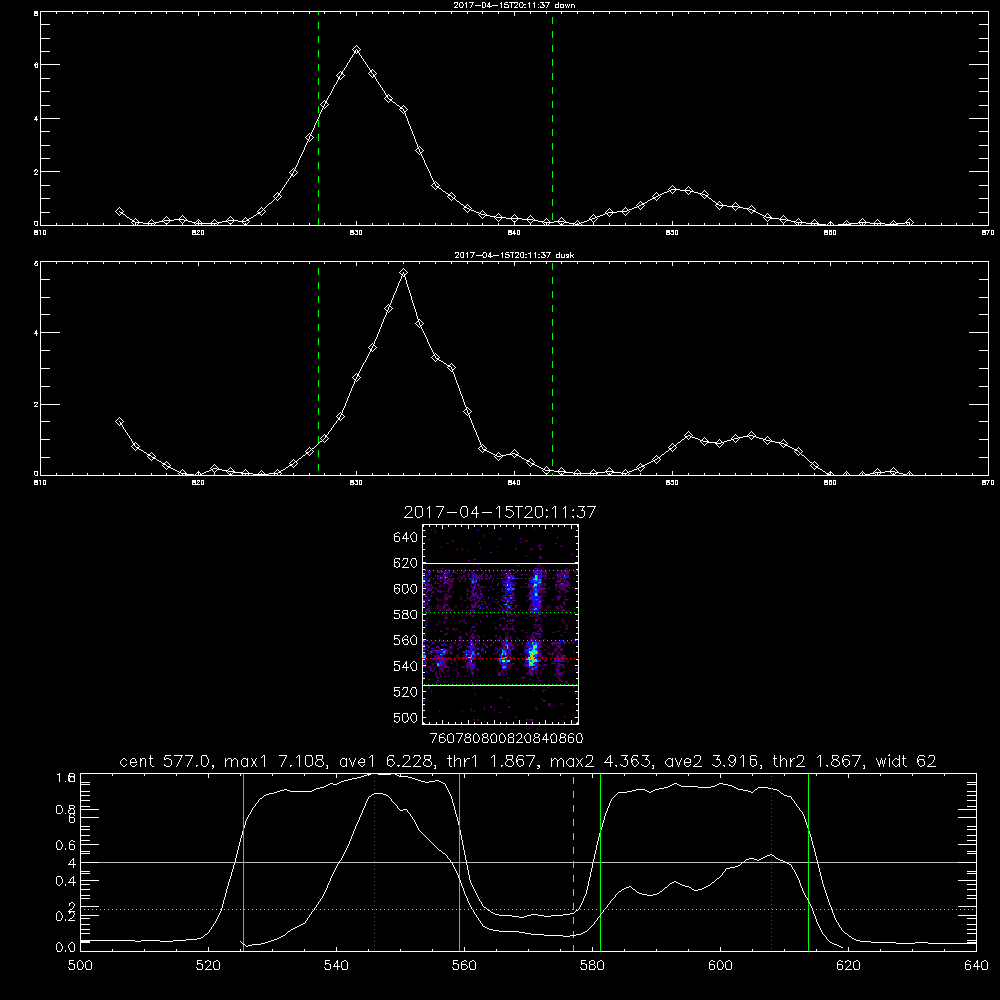1000x1000 pixels.
Task: Click the x-axis label '580' of bottom plot
Action: pos(592,966)
